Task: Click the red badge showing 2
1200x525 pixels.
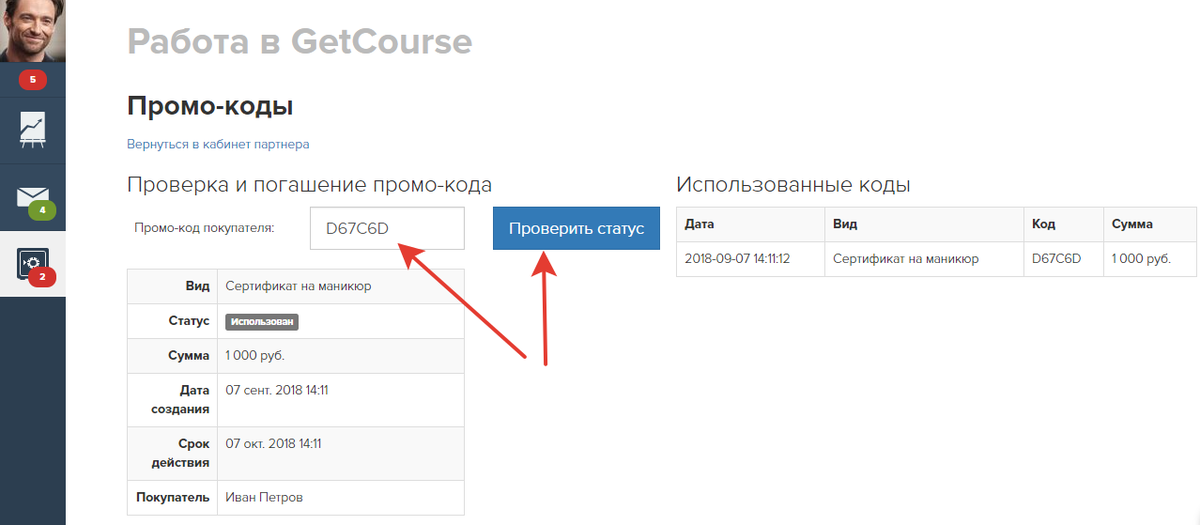Action: (x=42, y=277)
